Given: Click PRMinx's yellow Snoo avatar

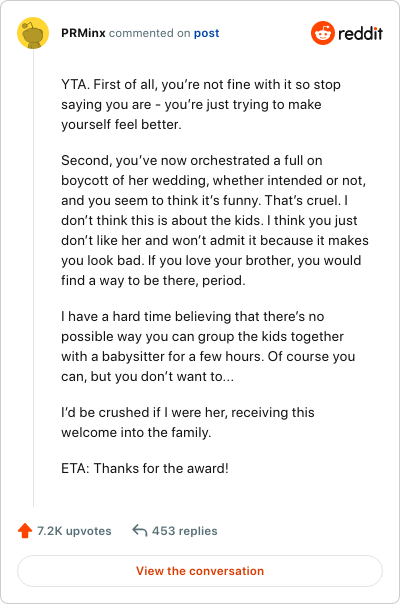Looking at the screenshot, I should (x=33, y=33).
